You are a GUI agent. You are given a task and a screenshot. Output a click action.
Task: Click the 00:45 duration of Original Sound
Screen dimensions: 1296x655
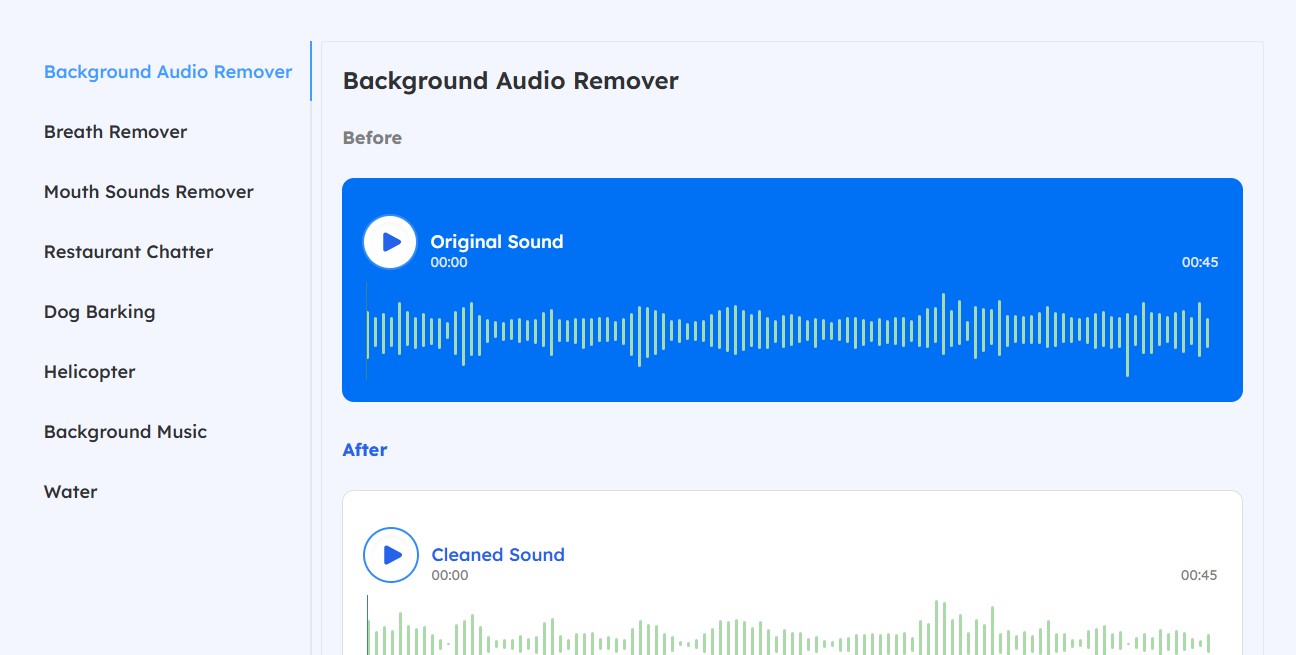pos(1200,263)
